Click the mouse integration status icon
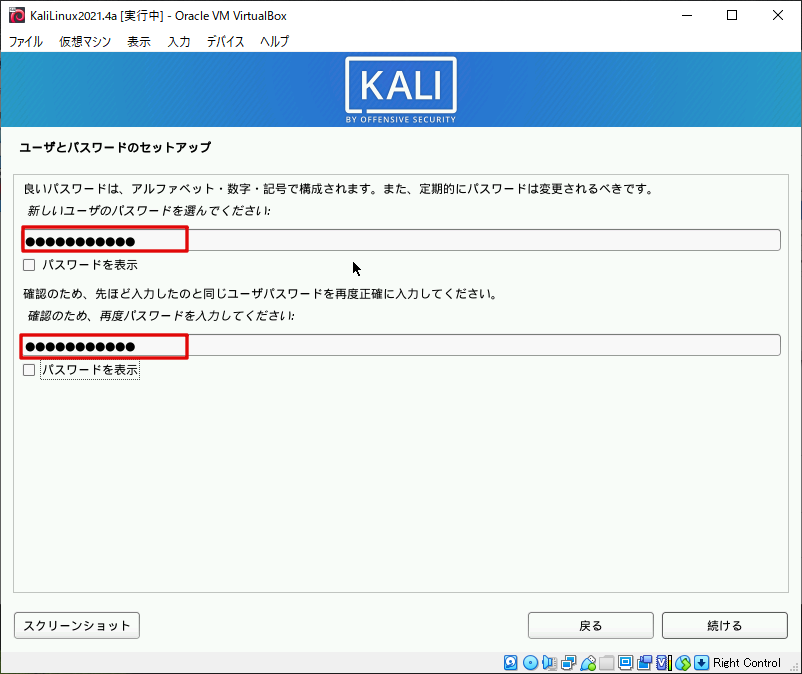The image size is (802, 674). (x=683, y=663)
